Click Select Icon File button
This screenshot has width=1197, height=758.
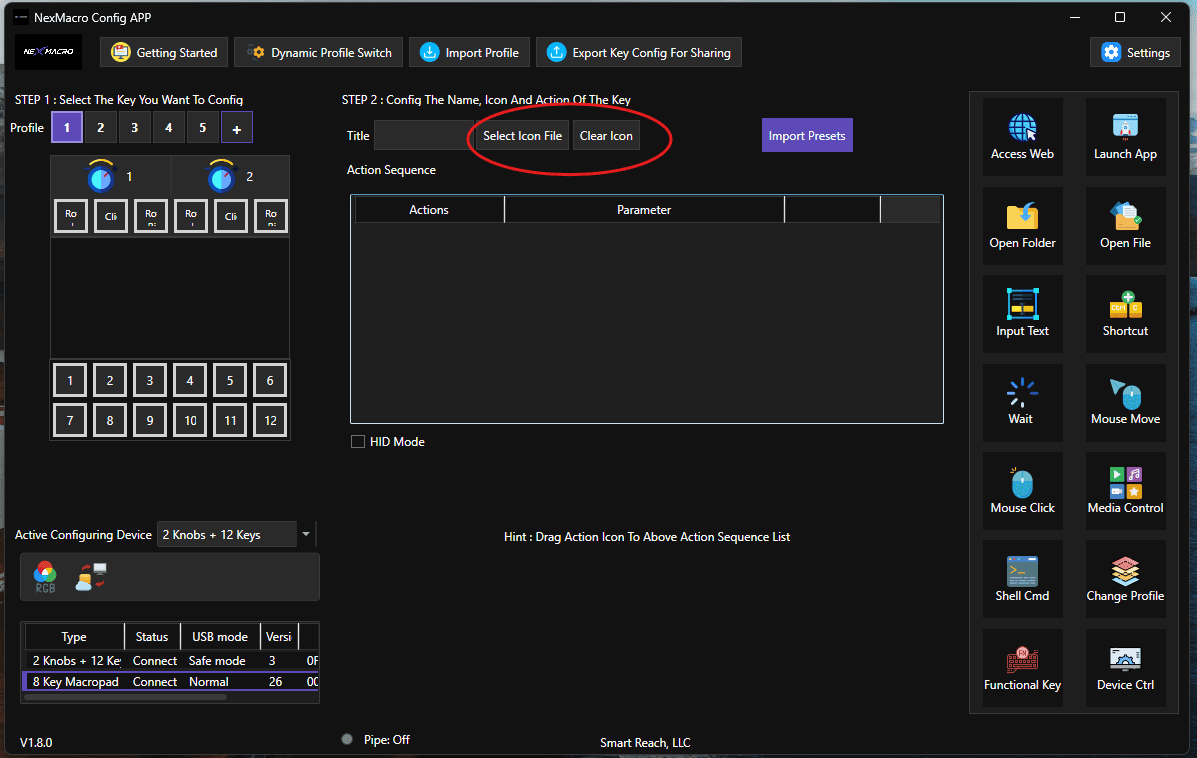coord(522,135)
